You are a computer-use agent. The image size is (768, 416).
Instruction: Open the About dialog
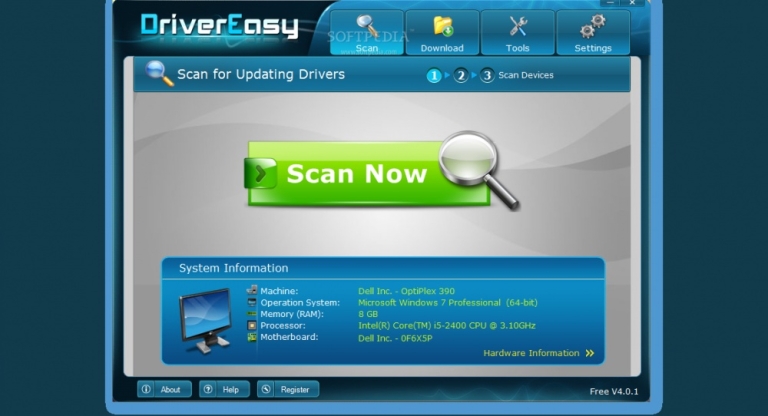(x=164, y=390)
